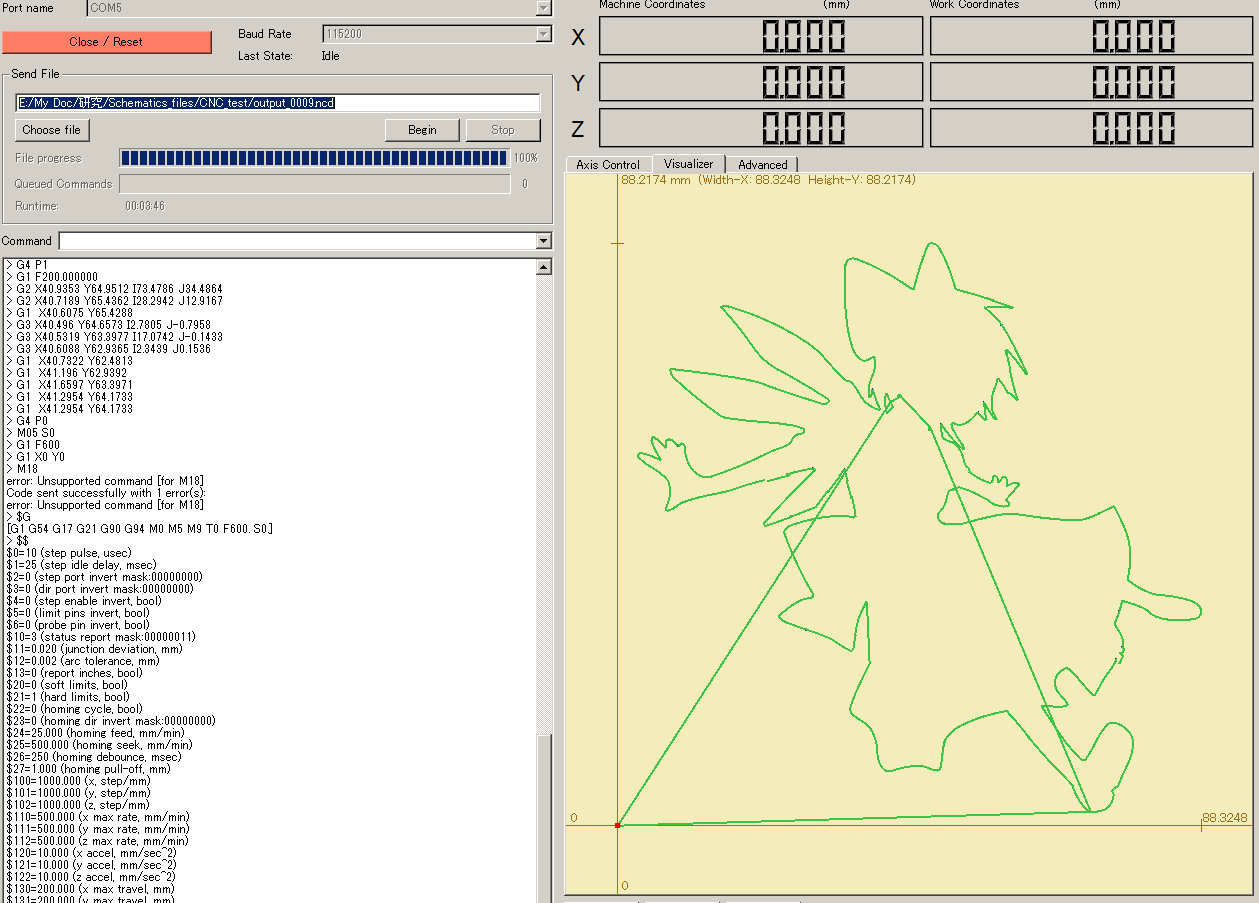The width and height of the screenshot is (1259, 903).
Task: Click the console line 'M05 S0'
Action: point(33,433)
